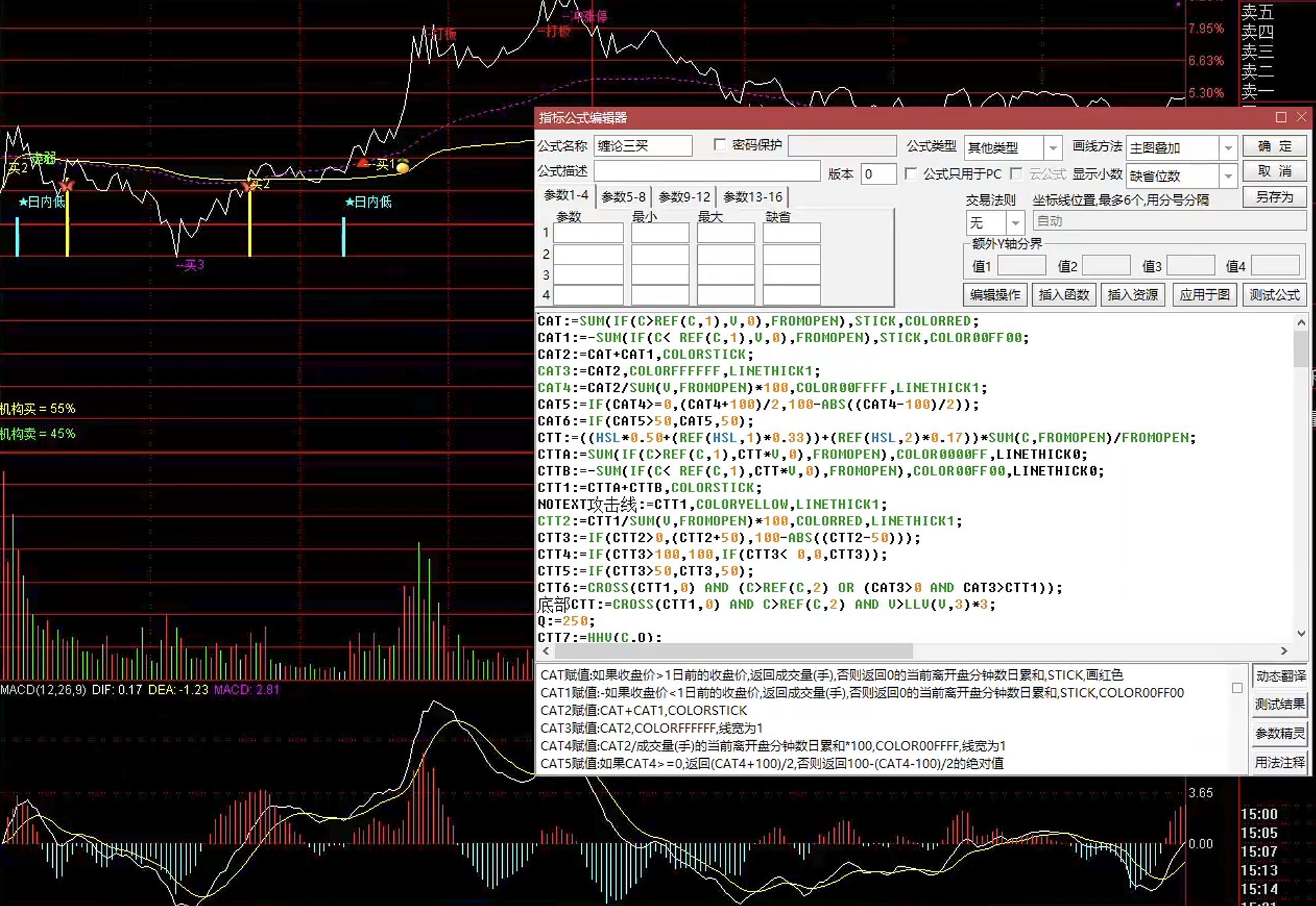Image resolution: width=1316 pixels, height=906 pixels.
Task: Open the 画线方法 dropdown showing 主图叠加
Action: (1228, 147)
